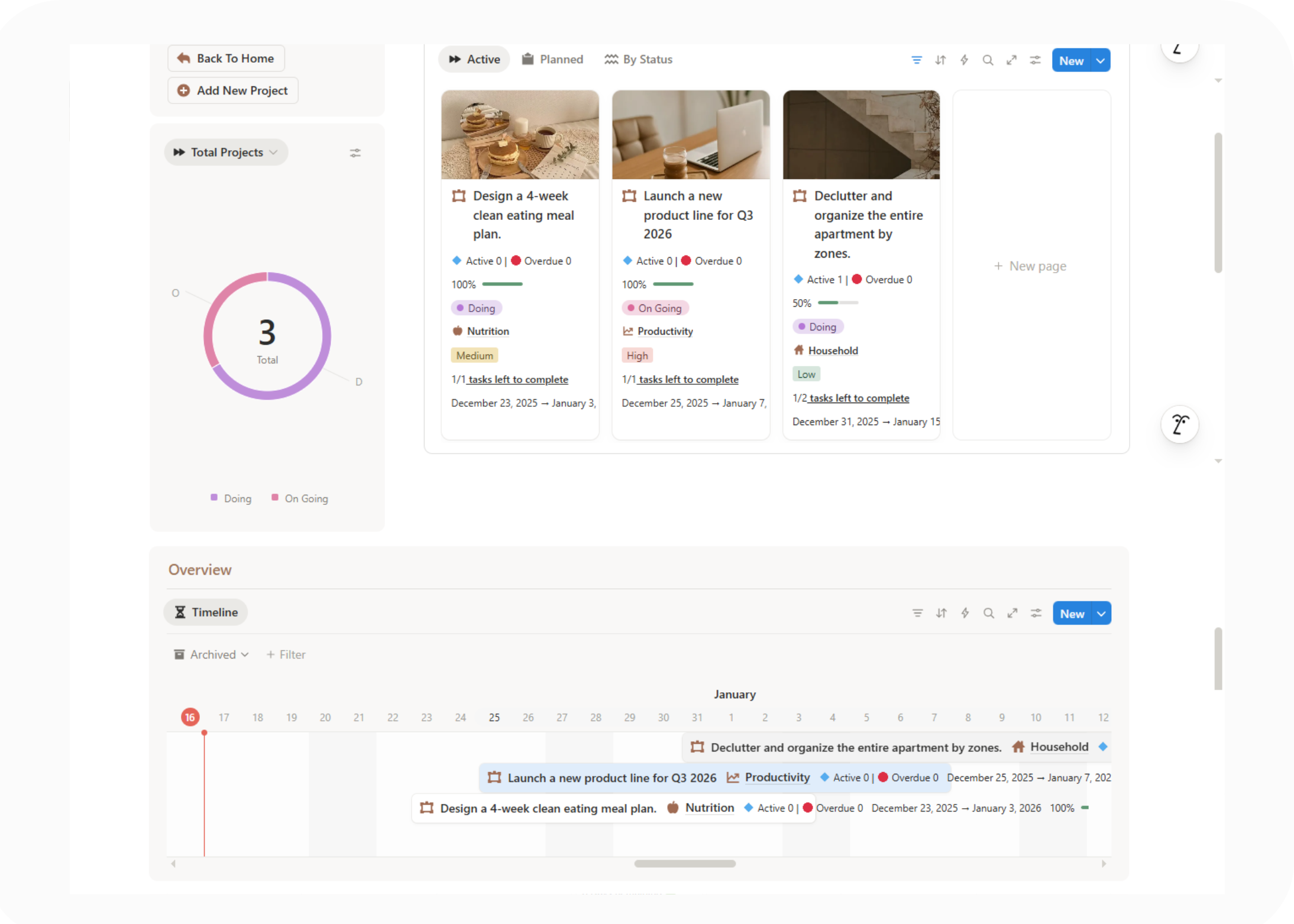Click the sort icon in projects gallery toolbar
Screen dimensions: 1294x924
pos(940,60)
